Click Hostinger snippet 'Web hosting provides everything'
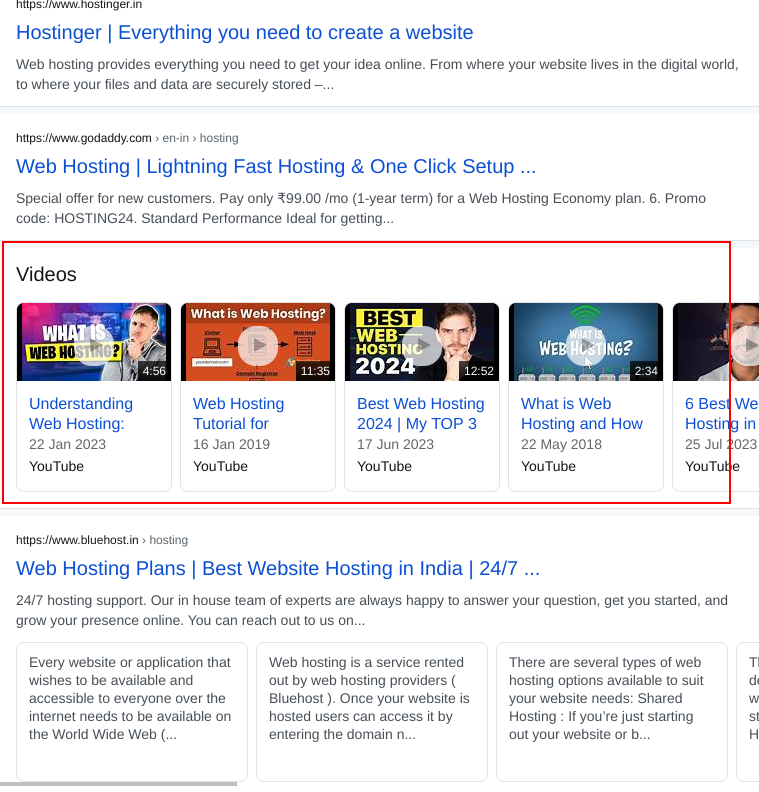Image resolution: width=759 pixels, height=792 pixels. [x=377, y=74]
